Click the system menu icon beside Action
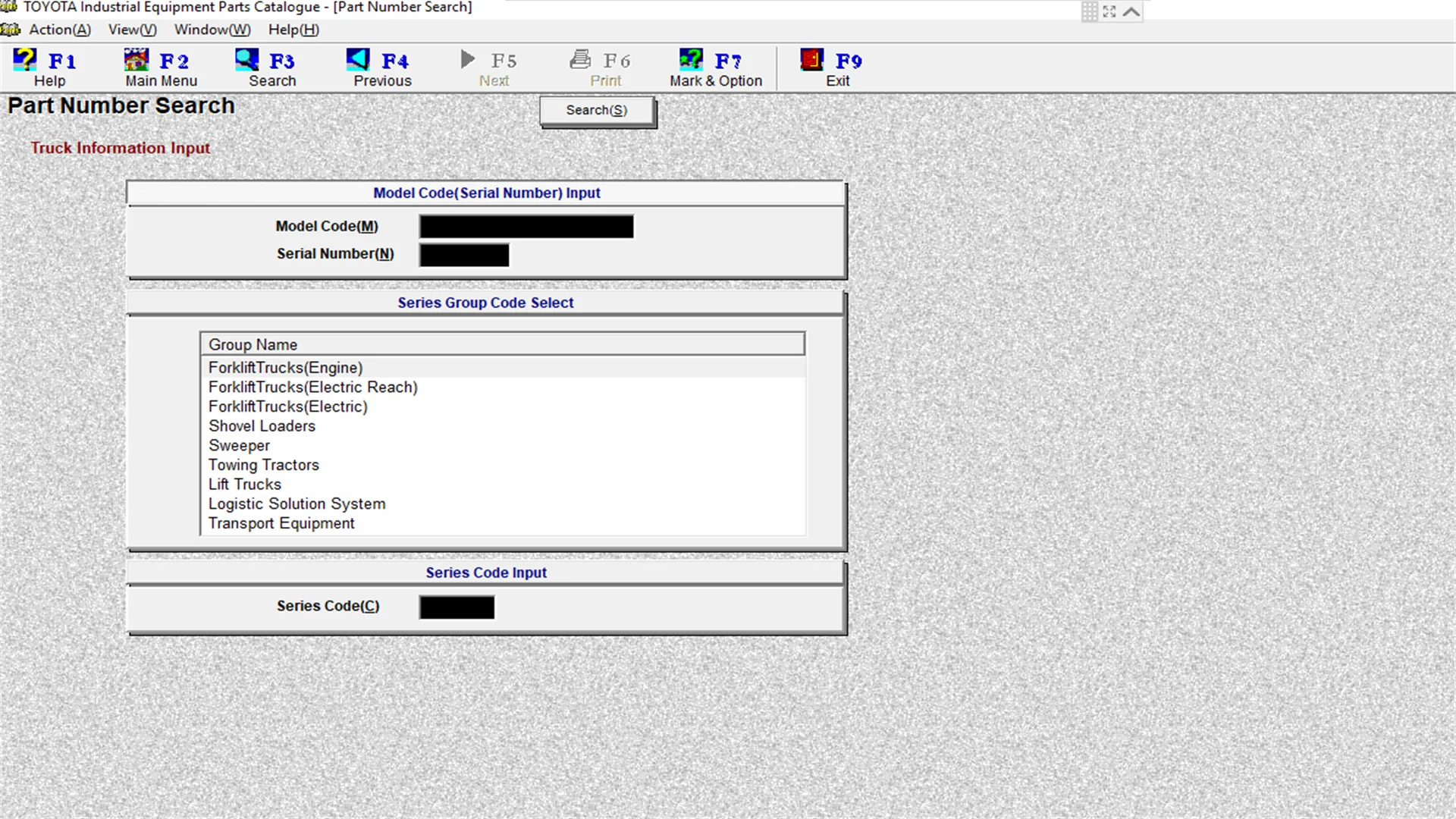 coord(11,30)
